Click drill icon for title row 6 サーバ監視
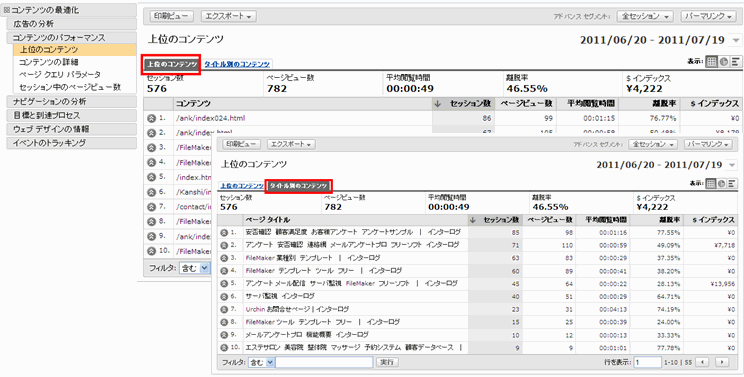Image resolution: width=744 pixels, height=377 pixels. tap(224, 296)
